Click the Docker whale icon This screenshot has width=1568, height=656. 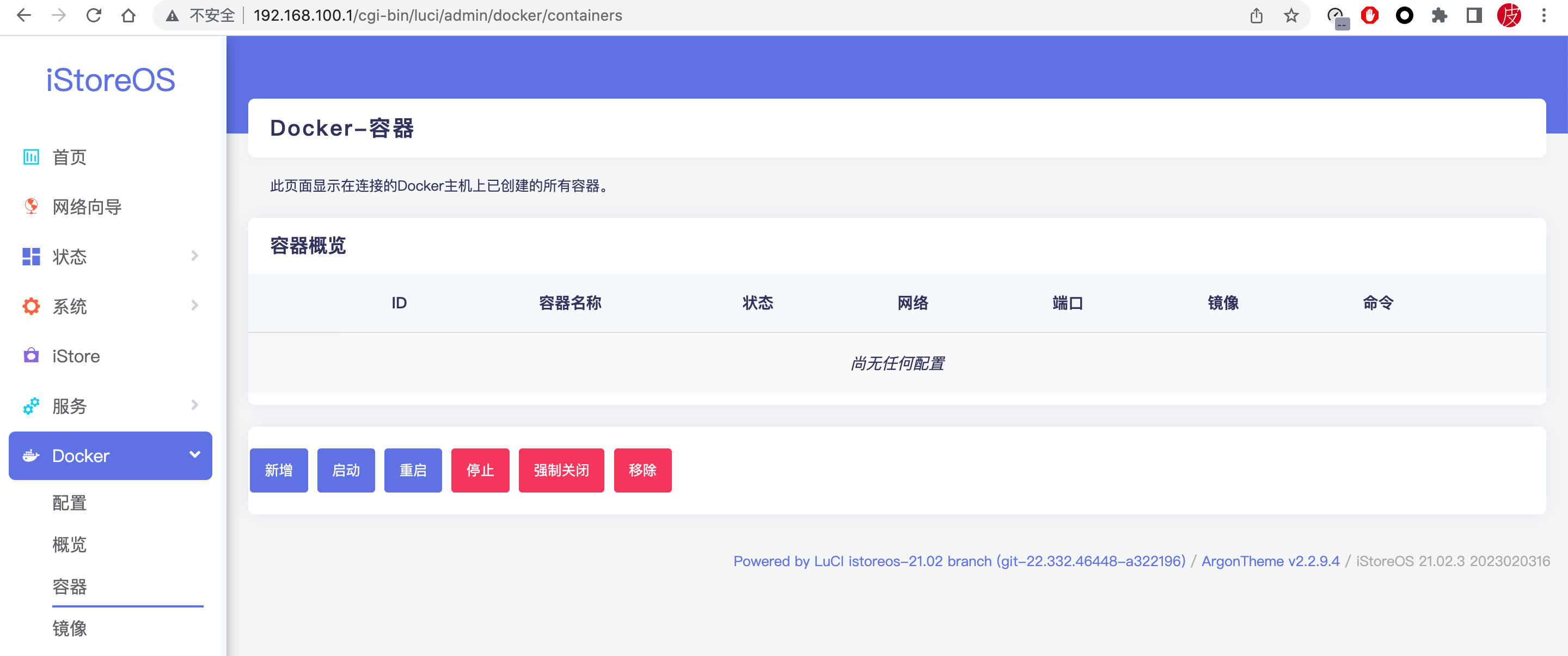click(30, 455)
